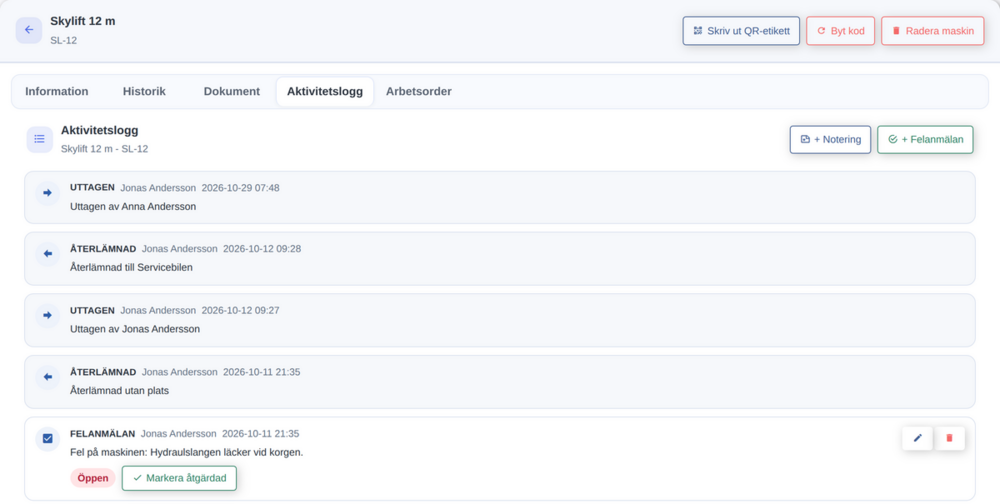
Task: Click timestamp 2026-10-29 07:48
Action: coord(240,188)
